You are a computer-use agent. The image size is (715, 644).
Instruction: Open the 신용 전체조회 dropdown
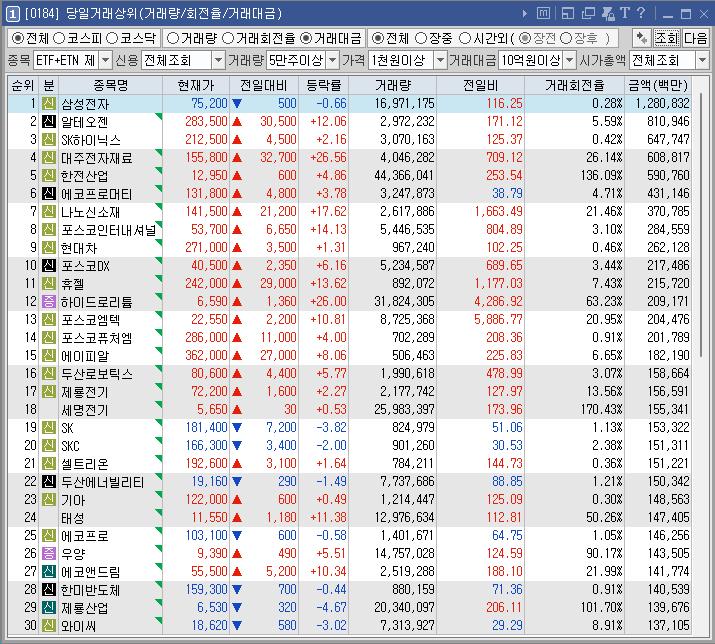218,60
